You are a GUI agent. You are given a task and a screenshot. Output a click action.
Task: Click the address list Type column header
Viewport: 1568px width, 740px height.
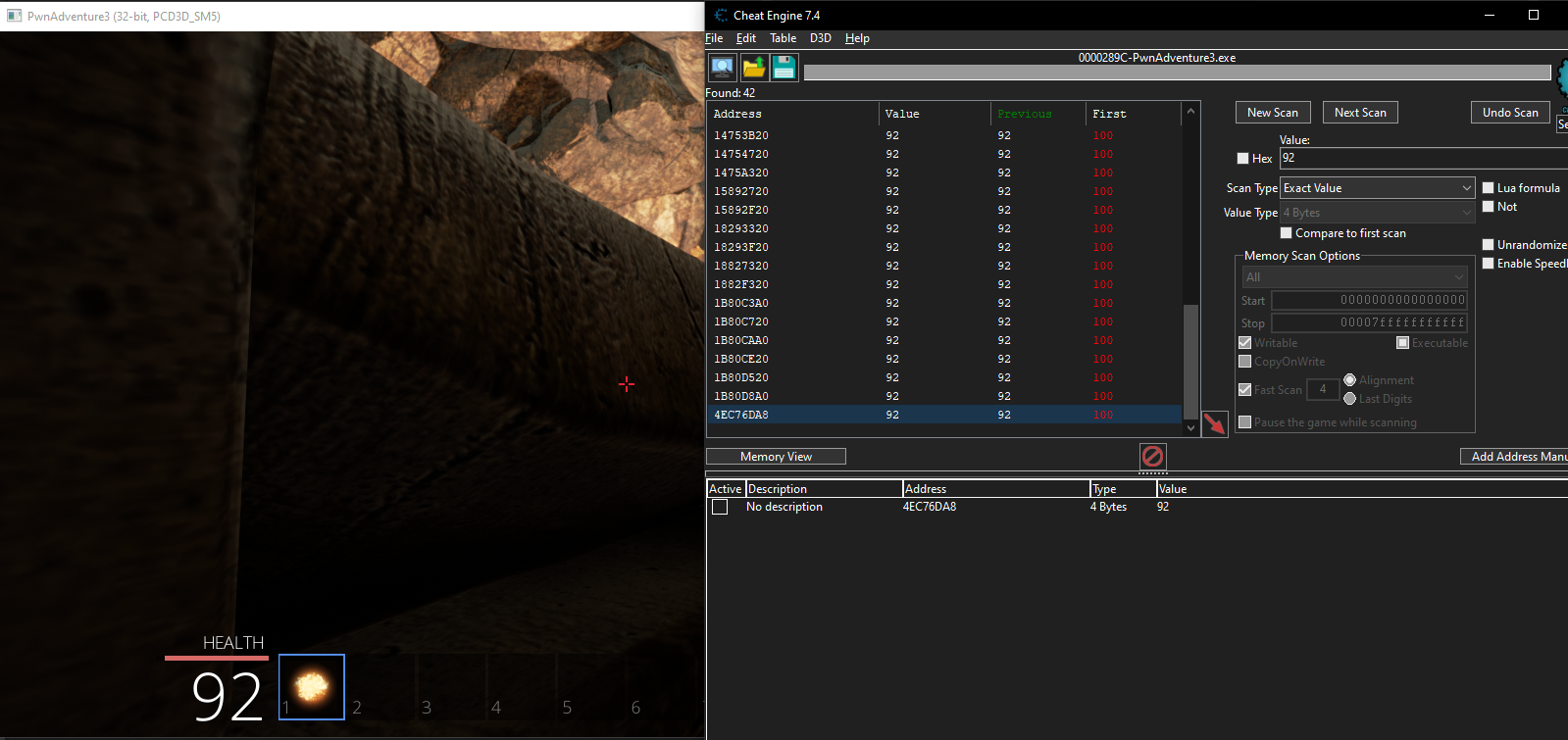pos(1123,489)
